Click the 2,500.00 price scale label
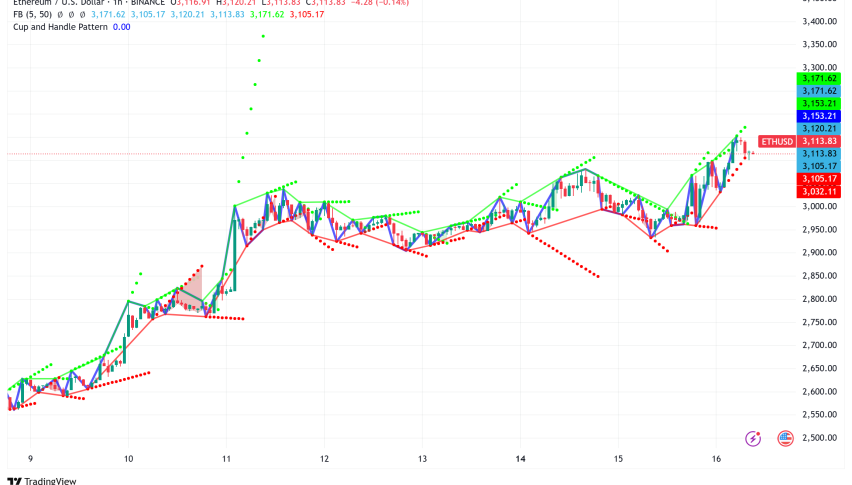 pos(819,437)
